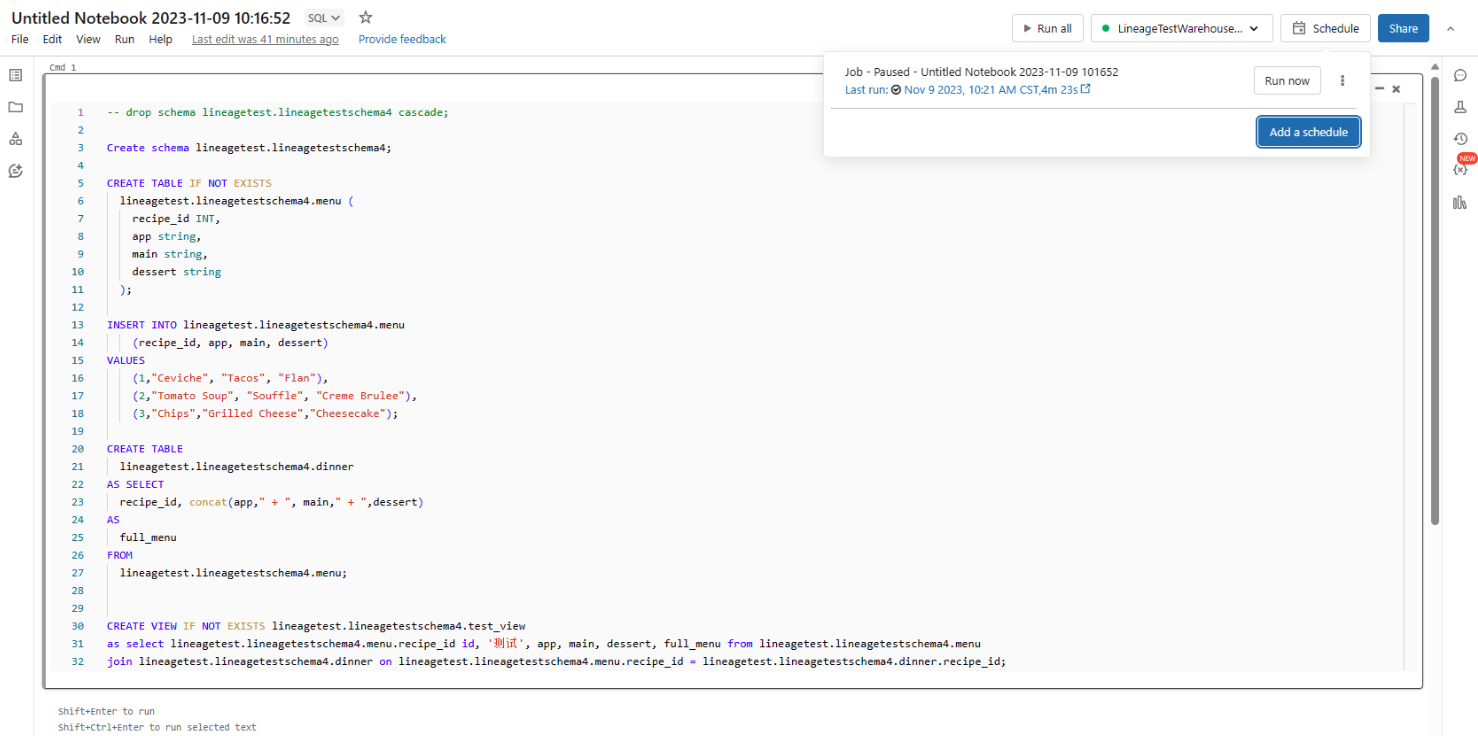The height and width of the screenshot is (736, 1478).
Task: Click the CREATE VIEW IF NOT EXISTS line
Action: point(316,626)
